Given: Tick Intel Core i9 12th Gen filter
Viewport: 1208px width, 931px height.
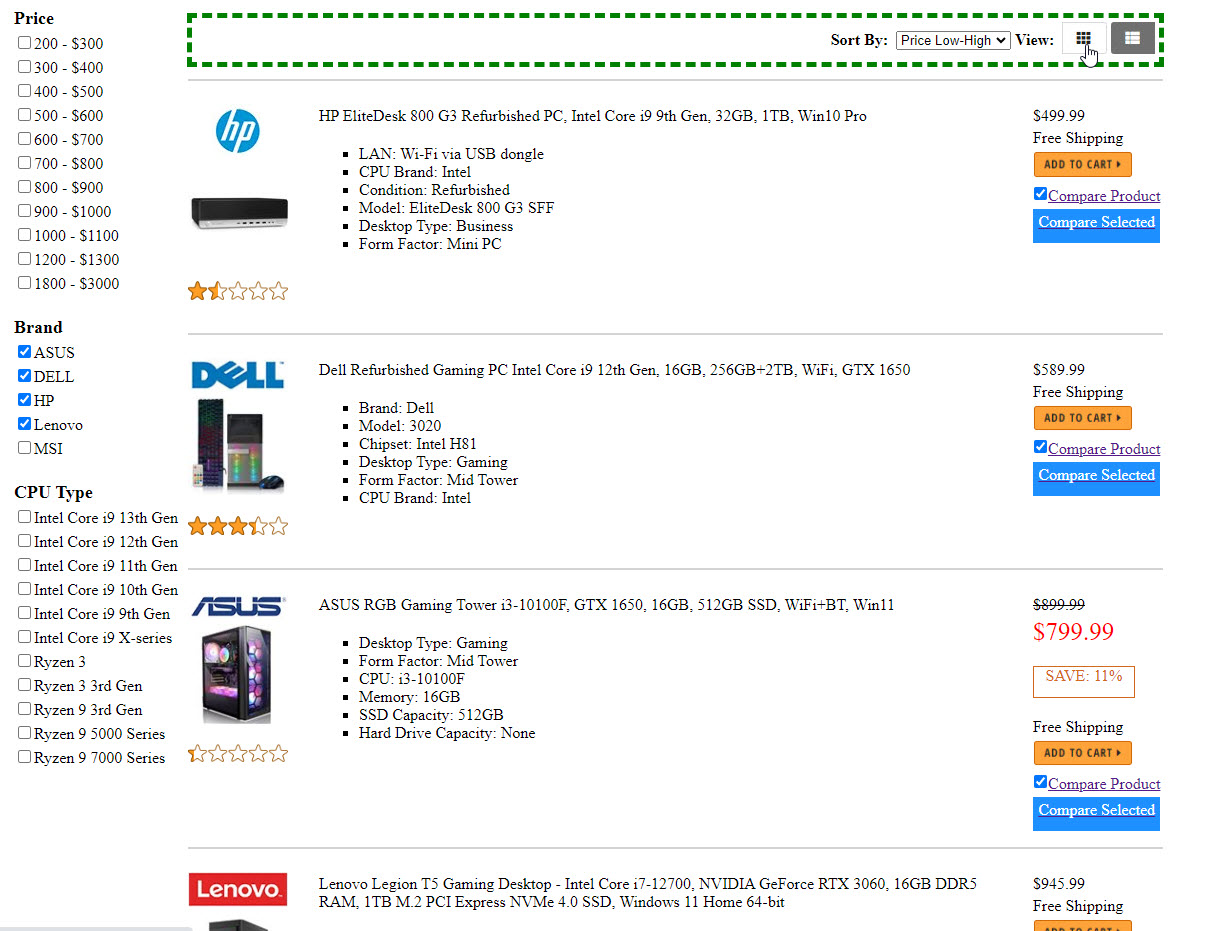Looking at the screenshot, I should tap(25, 541).
